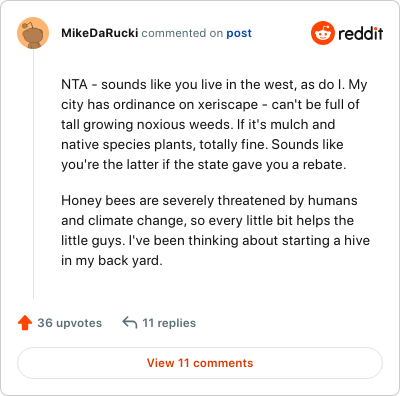Click the "36 upvotes" count
Image resolution: width=400 pixels, height=396 pixels.
click(x=70, y=323)
